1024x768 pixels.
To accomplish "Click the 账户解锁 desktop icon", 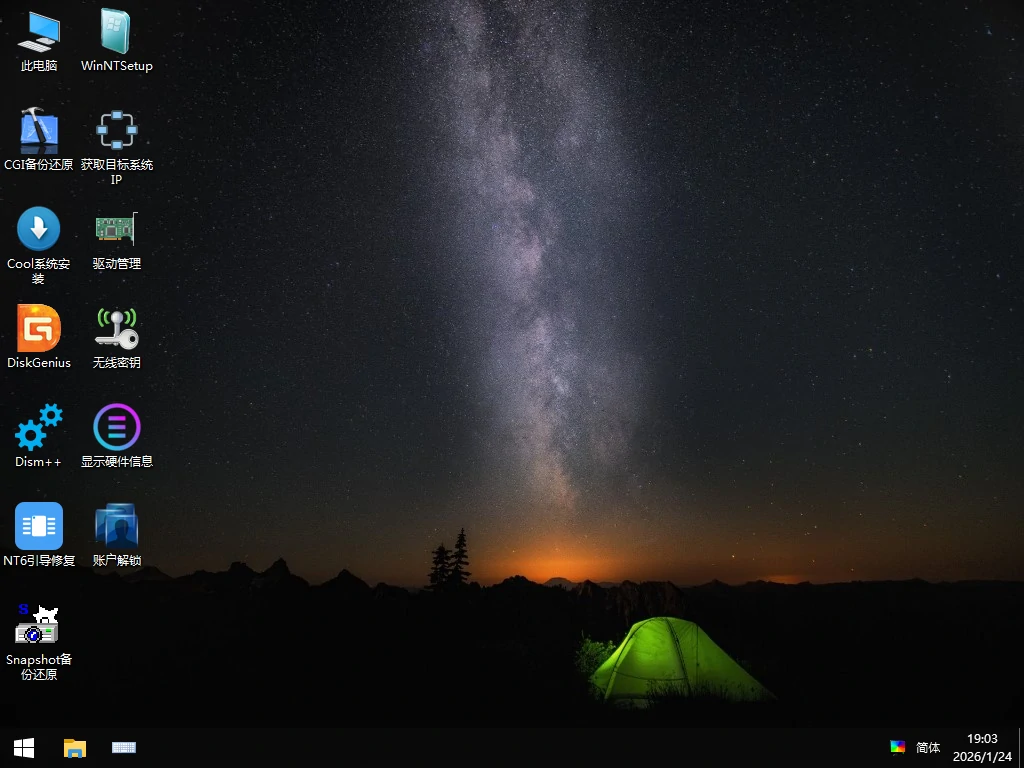I will [116, 526].
